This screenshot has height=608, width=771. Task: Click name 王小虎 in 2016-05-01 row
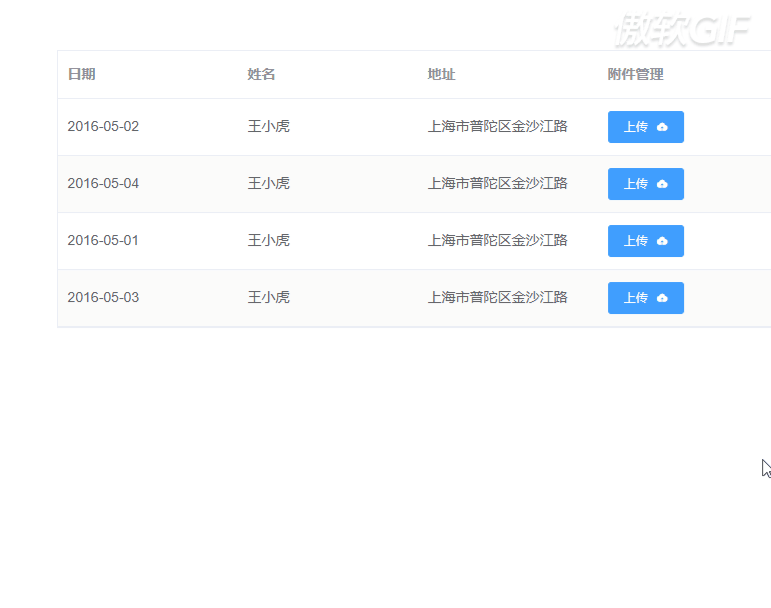268,240
